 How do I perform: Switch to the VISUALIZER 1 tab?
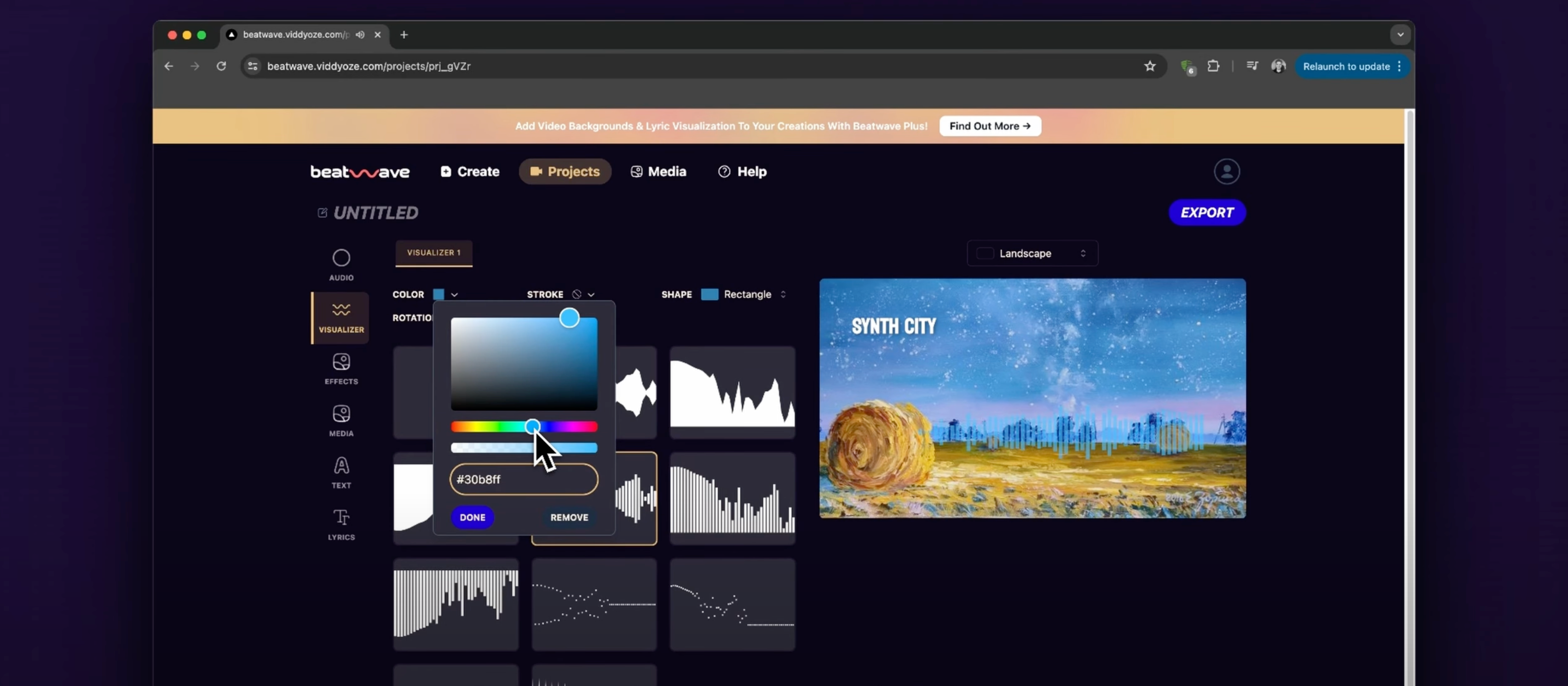[x=433, y=253]
